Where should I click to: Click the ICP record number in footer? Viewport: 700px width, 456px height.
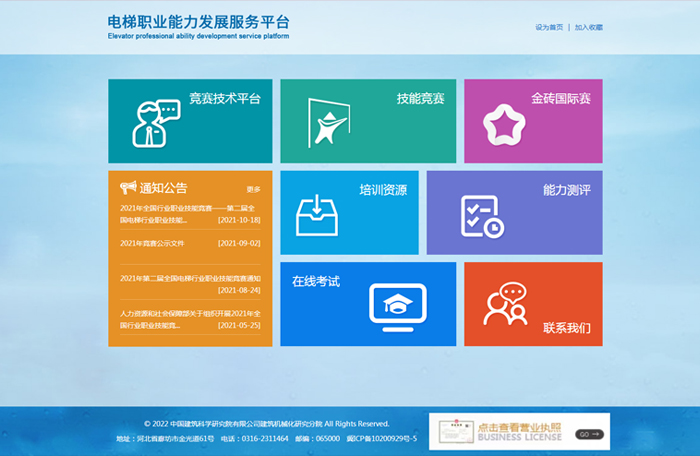382,439
